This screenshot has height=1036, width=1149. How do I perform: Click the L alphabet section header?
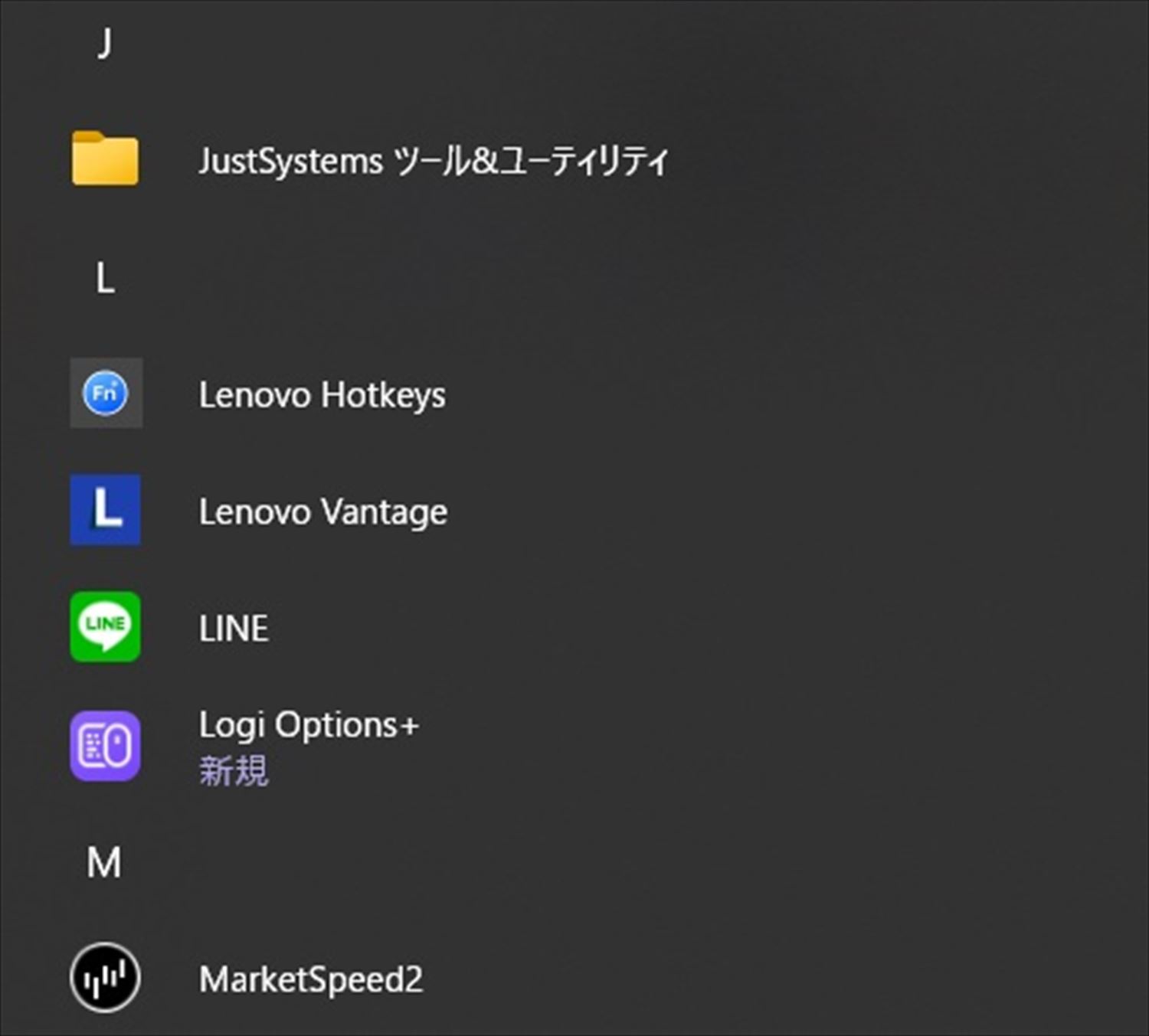click(105, 278)
